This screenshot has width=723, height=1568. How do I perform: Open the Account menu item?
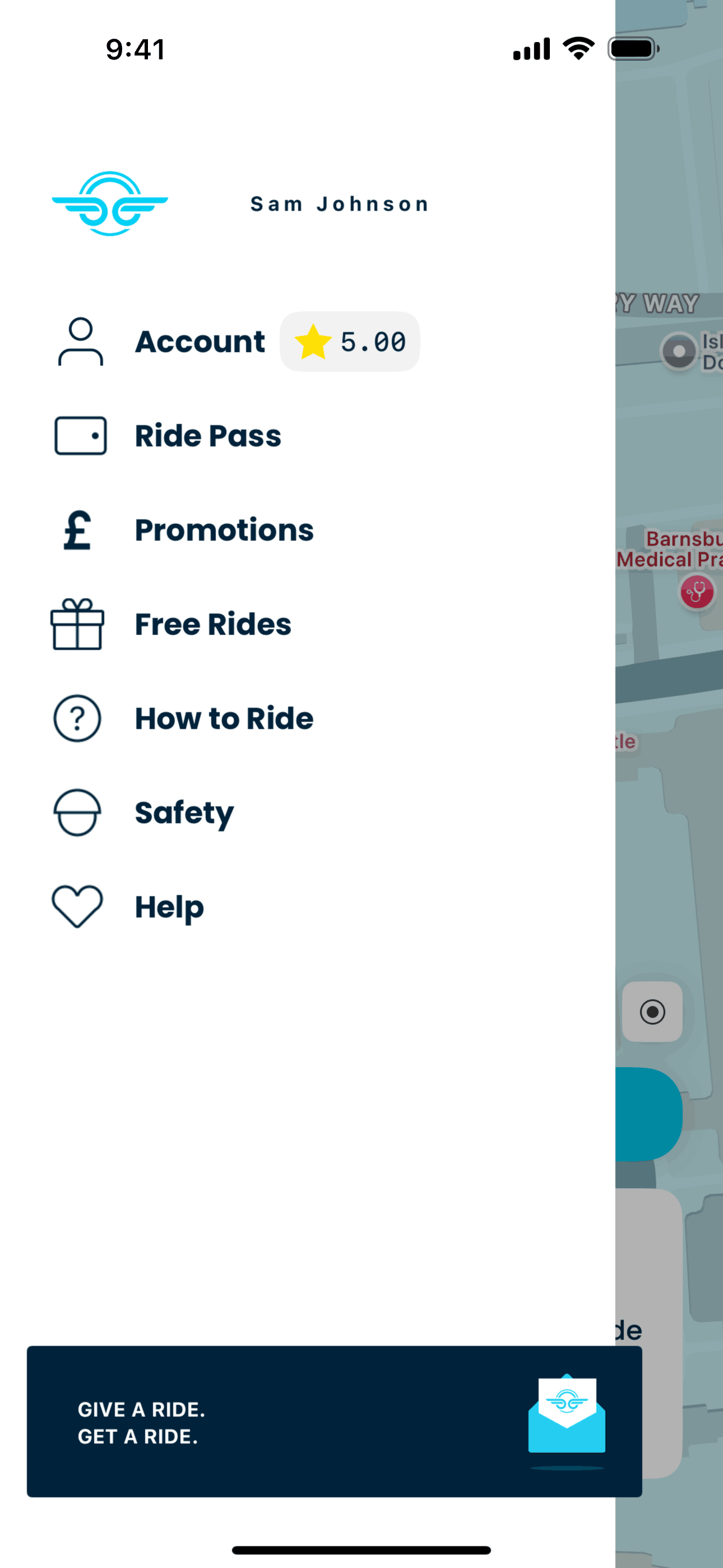pyautogui.click(x=200, y=342)
